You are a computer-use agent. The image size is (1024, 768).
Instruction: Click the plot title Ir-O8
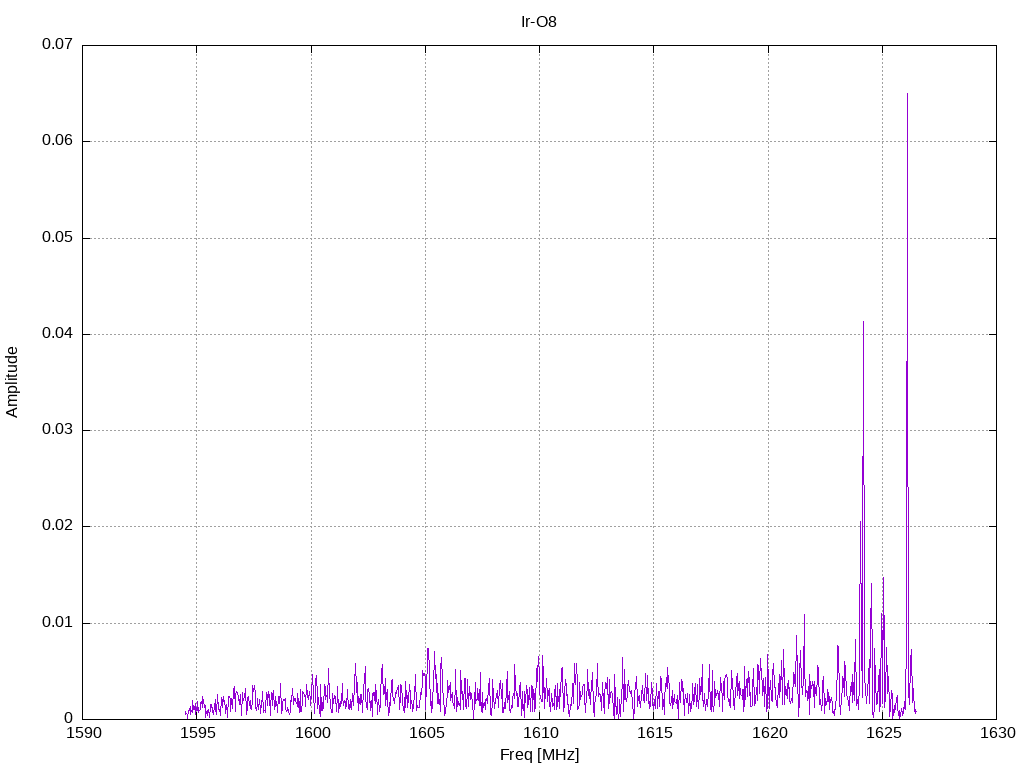tap(539, 22)
